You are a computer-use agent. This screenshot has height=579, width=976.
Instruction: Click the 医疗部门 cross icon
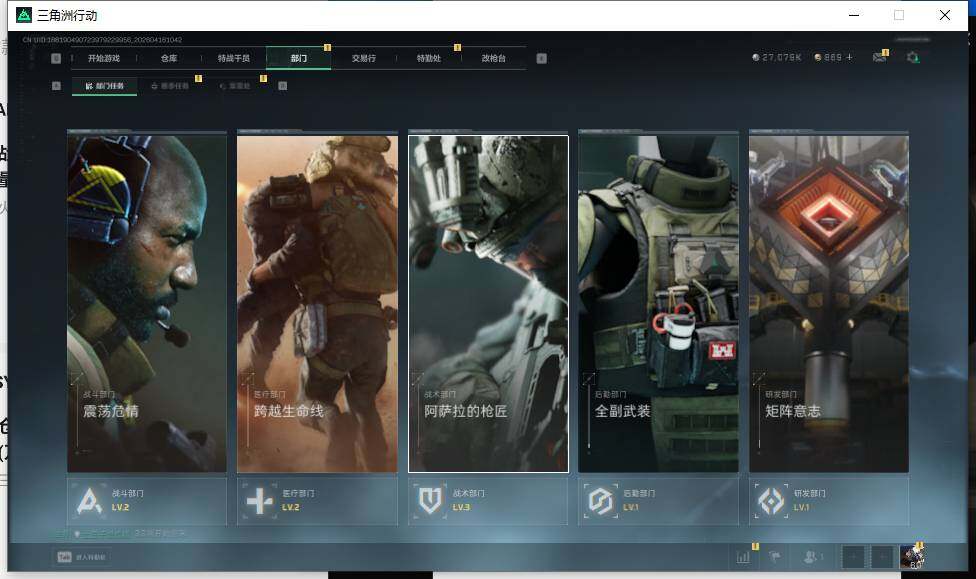(x=260, y=501)
